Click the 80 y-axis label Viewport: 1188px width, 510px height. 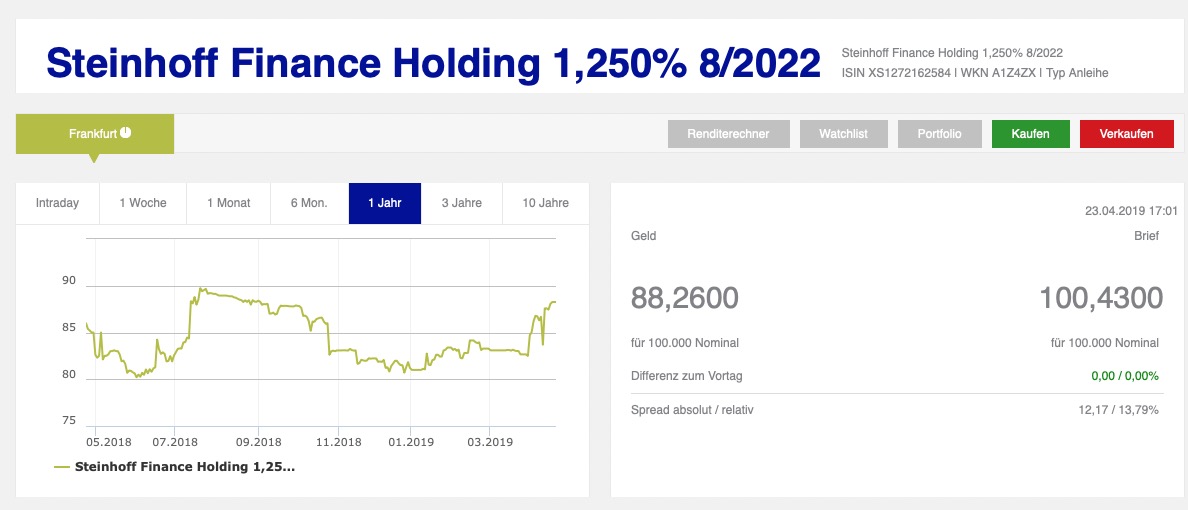[69, 374]
